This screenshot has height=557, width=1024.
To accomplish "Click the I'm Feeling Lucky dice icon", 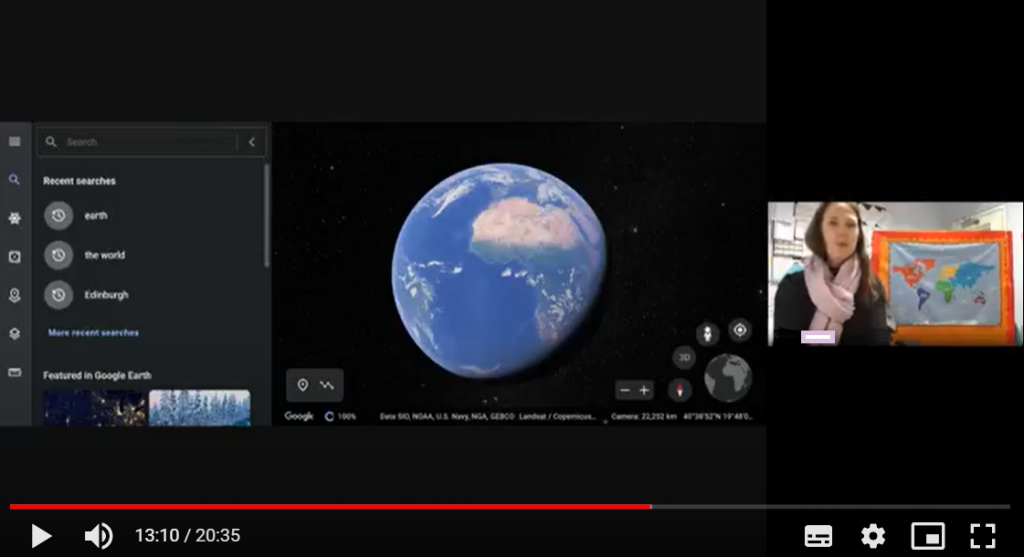I will tap(14, 257).
